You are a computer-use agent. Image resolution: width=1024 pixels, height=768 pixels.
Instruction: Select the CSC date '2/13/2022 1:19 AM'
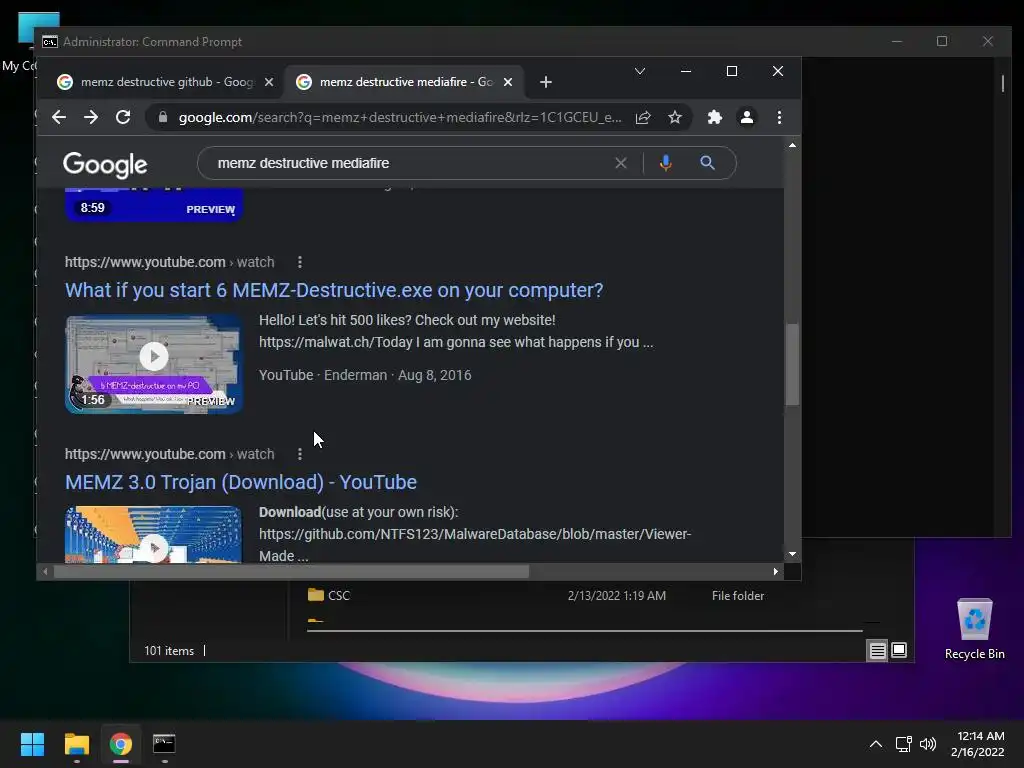617,596
